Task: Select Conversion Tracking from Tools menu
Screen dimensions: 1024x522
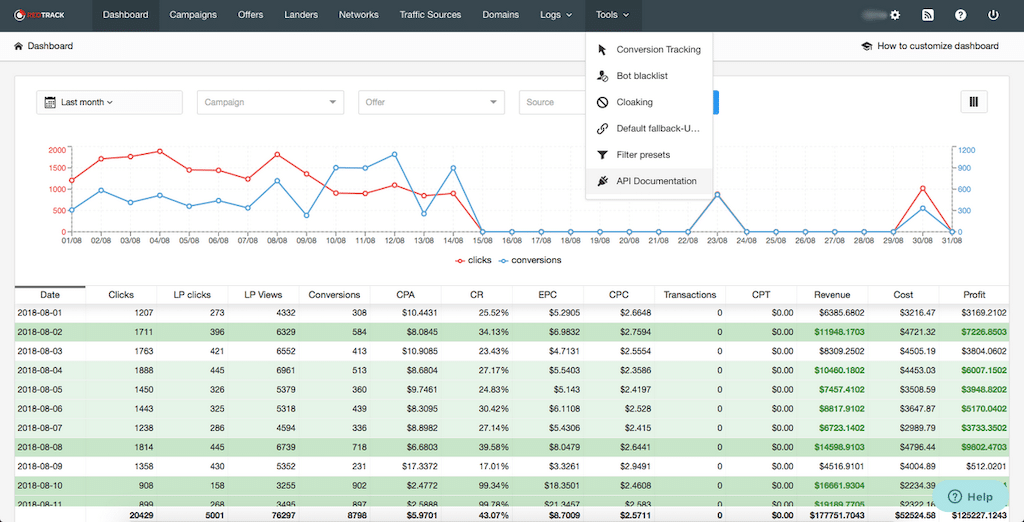Action: [657, 50]
